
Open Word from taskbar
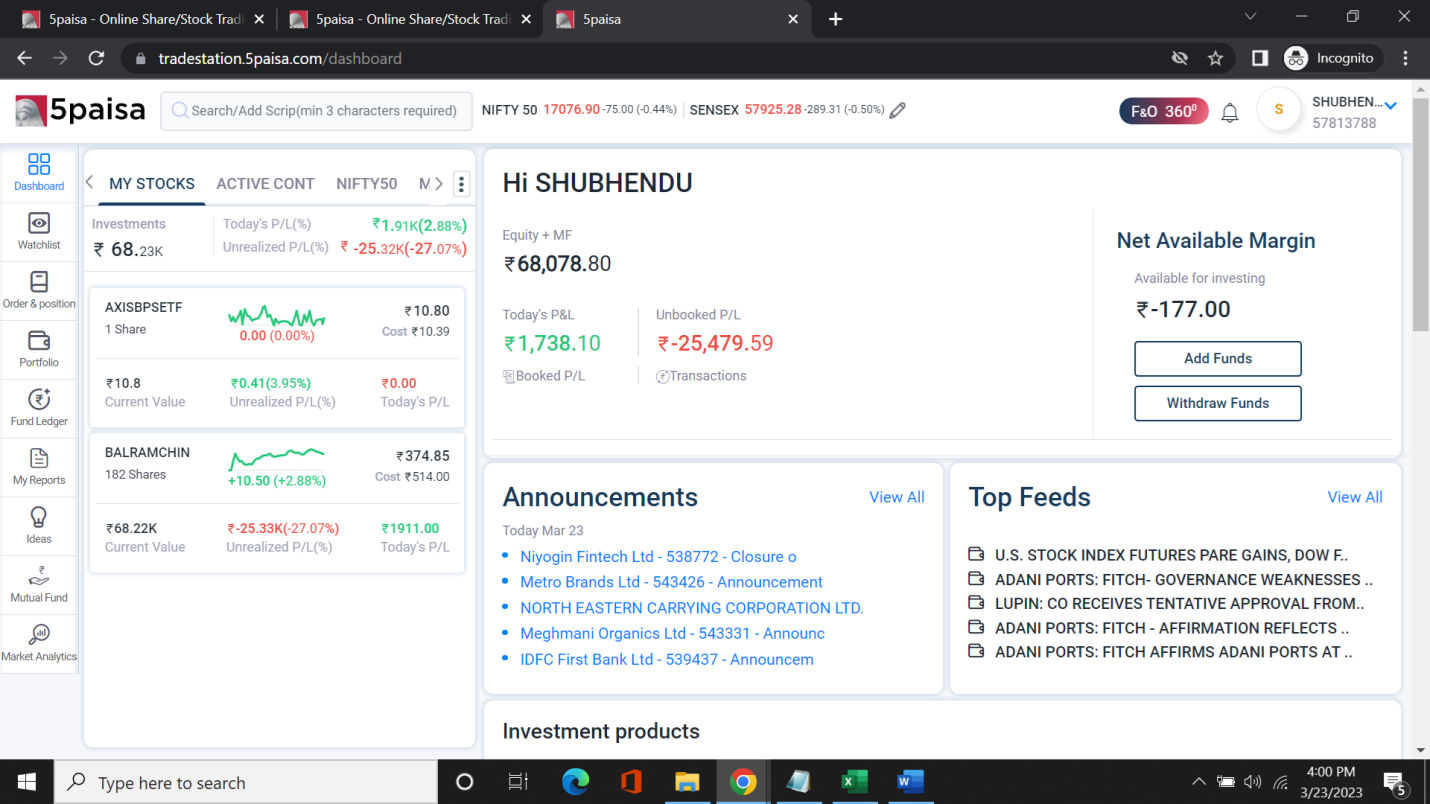(910, 782)
